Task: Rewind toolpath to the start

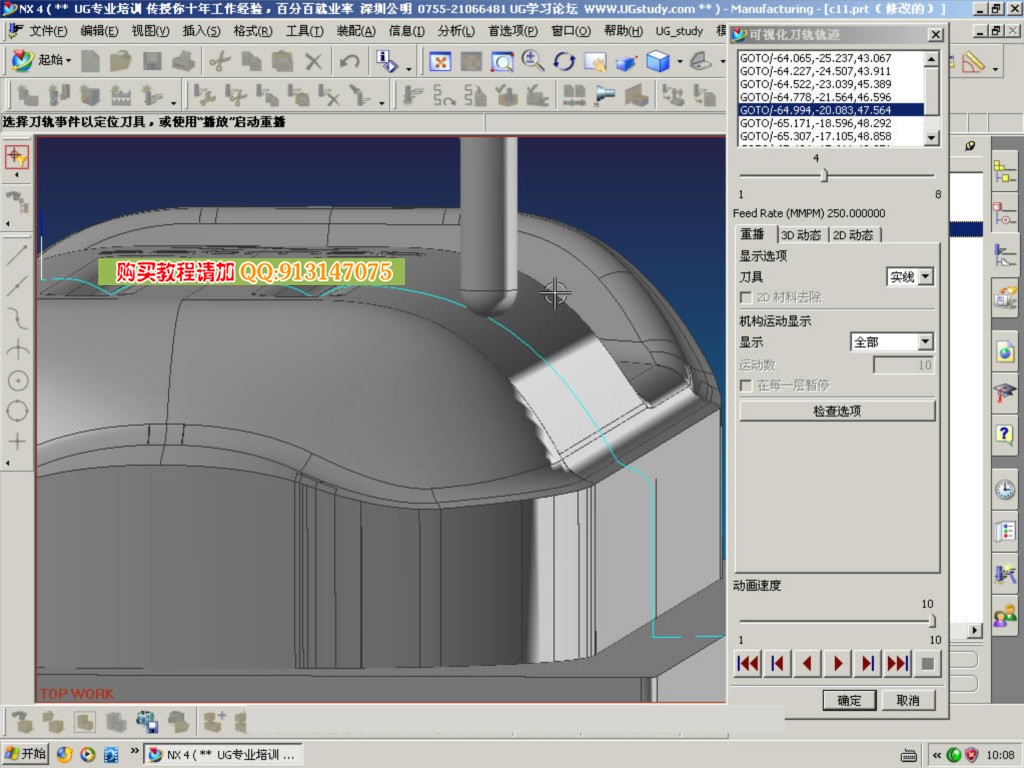Action: pyautogui.click(x=747, y=663)
